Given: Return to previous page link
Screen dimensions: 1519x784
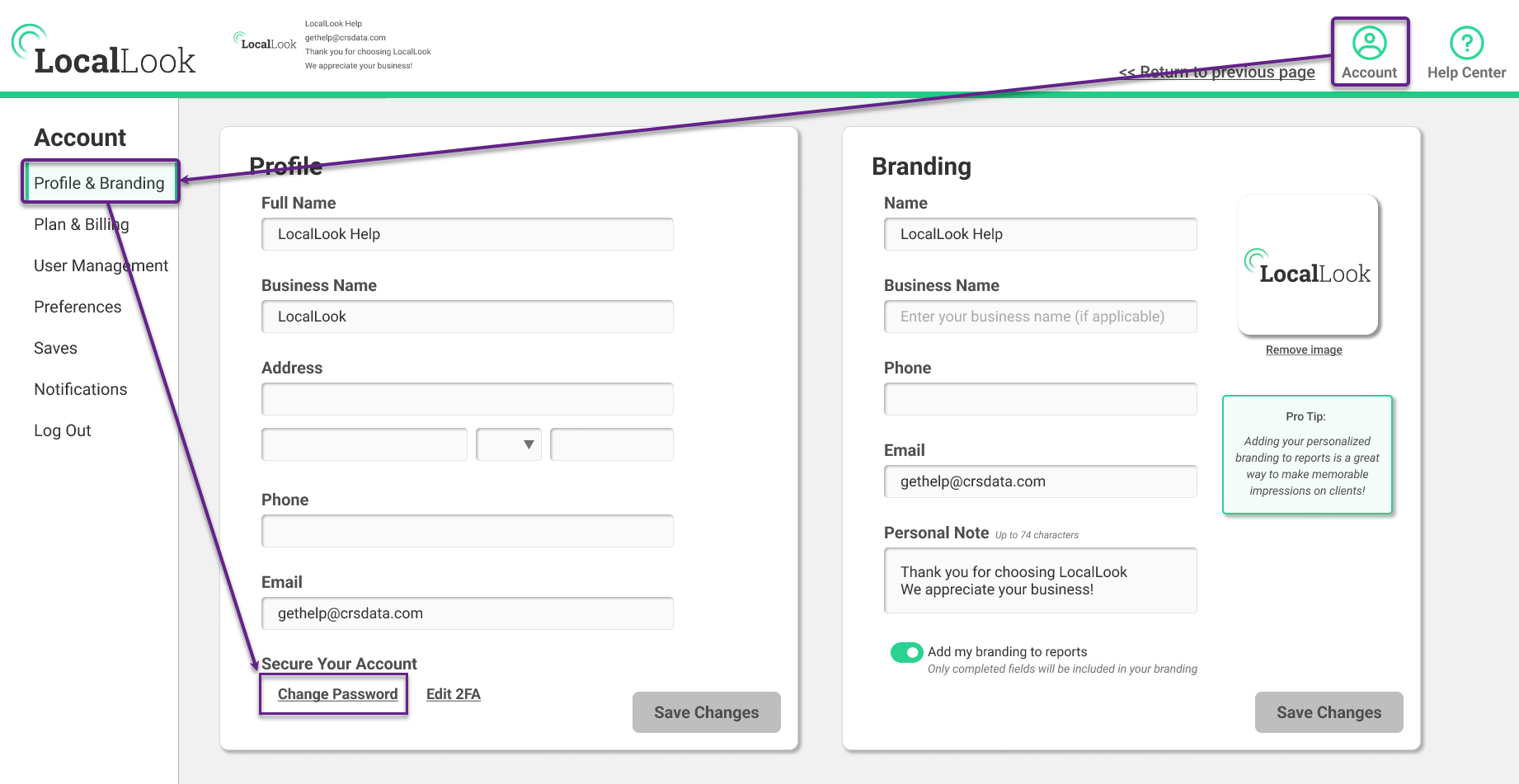Looking at the screenshot, I should tap(1217, 73).
